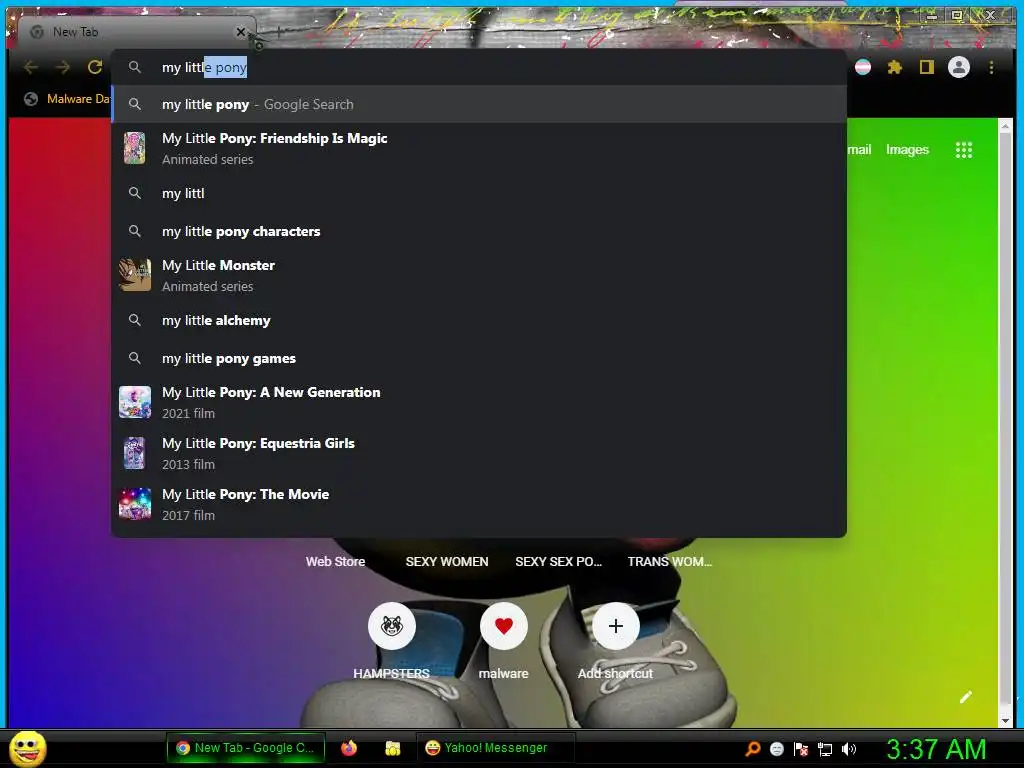Open the SEXY WOMEN shortcut
The height and width of the screenshot is (768, 1024).
447,562
